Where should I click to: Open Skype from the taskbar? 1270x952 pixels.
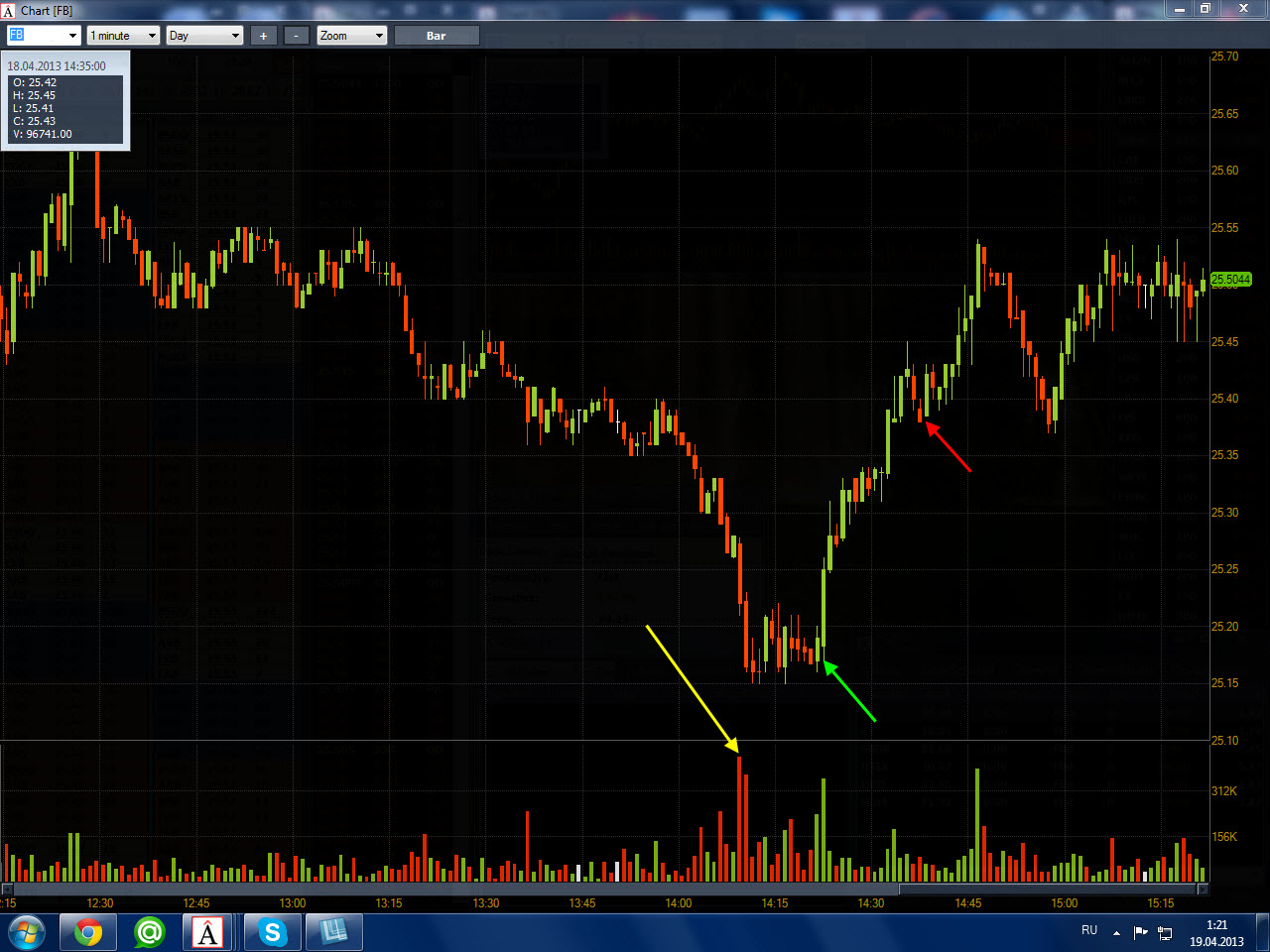(272, 933)
